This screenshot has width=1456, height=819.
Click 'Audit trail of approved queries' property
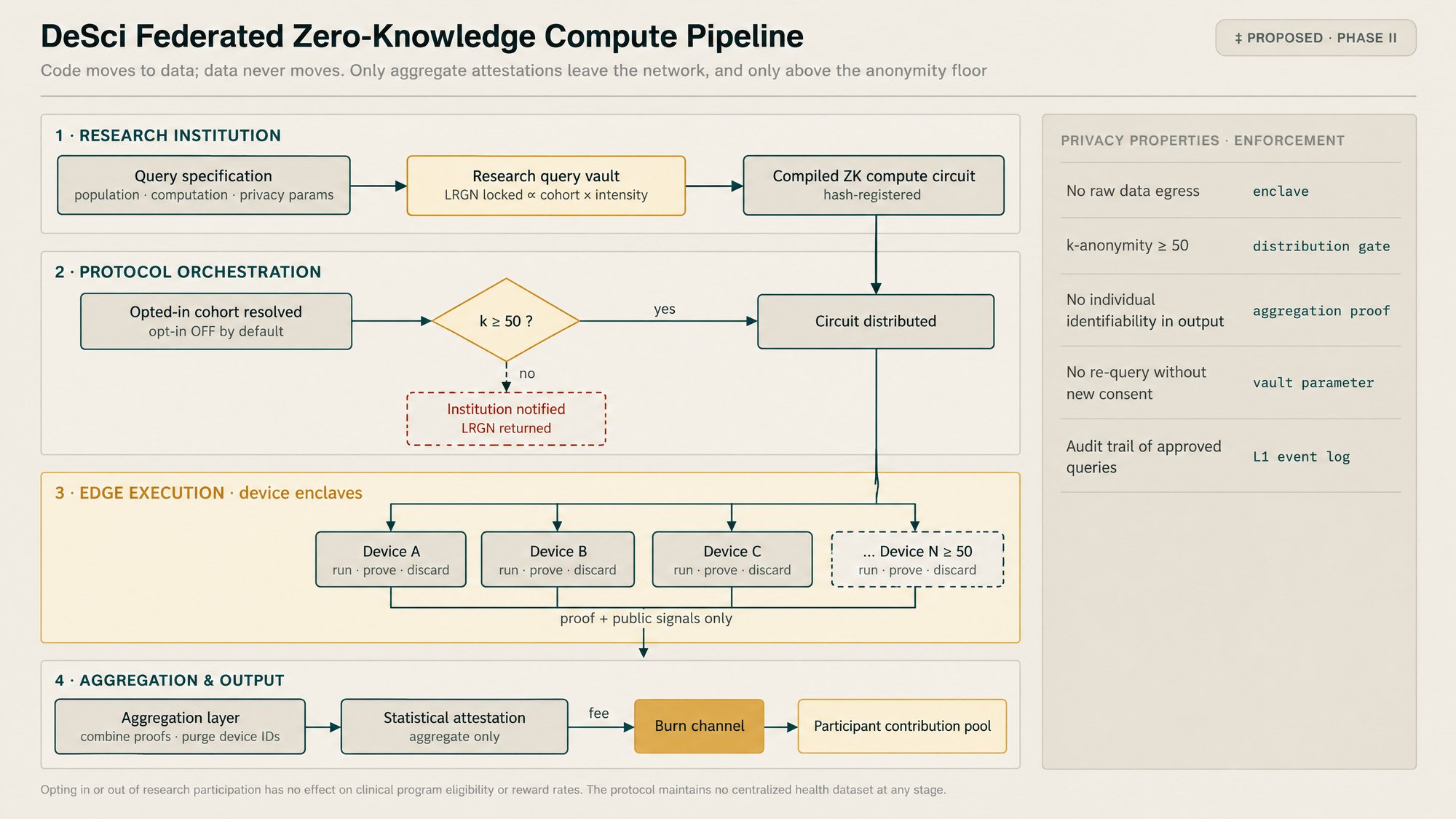[x=1143, y=456]
